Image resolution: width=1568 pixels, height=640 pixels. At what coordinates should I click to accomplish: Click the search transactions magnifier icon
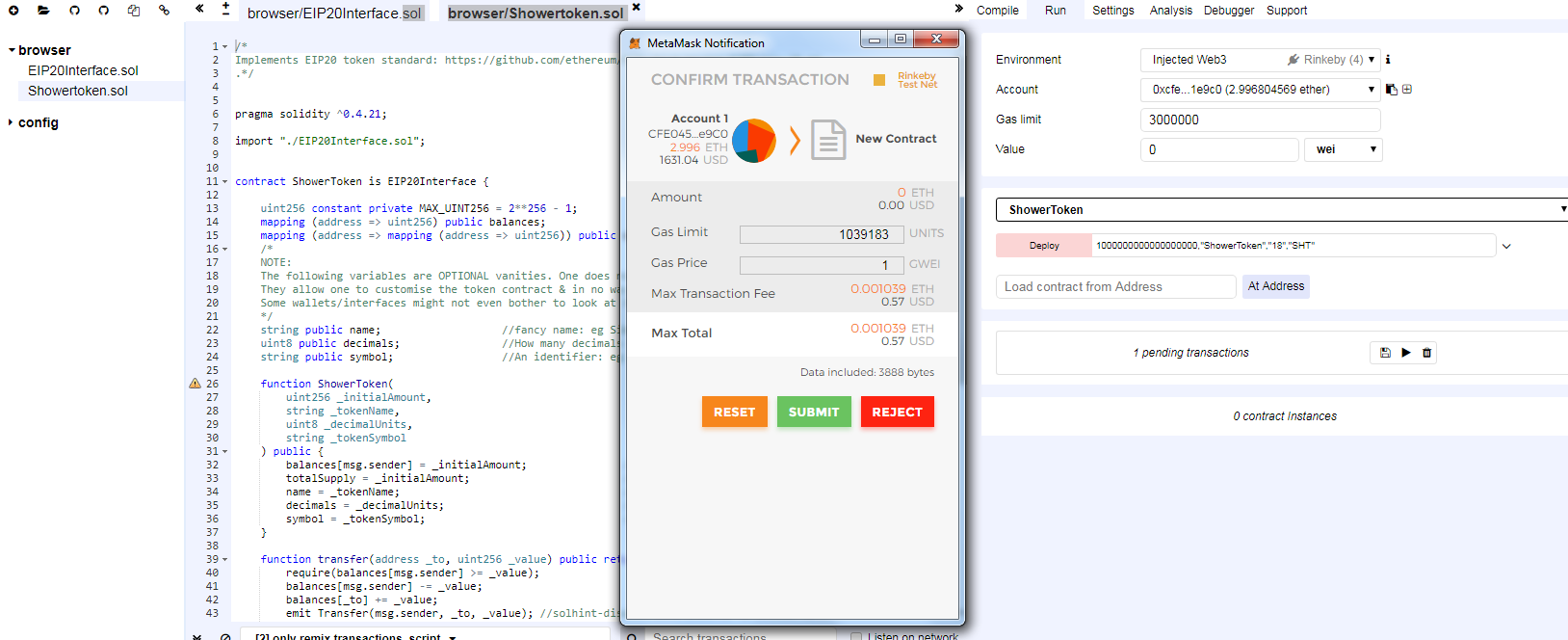click(632, 636)
